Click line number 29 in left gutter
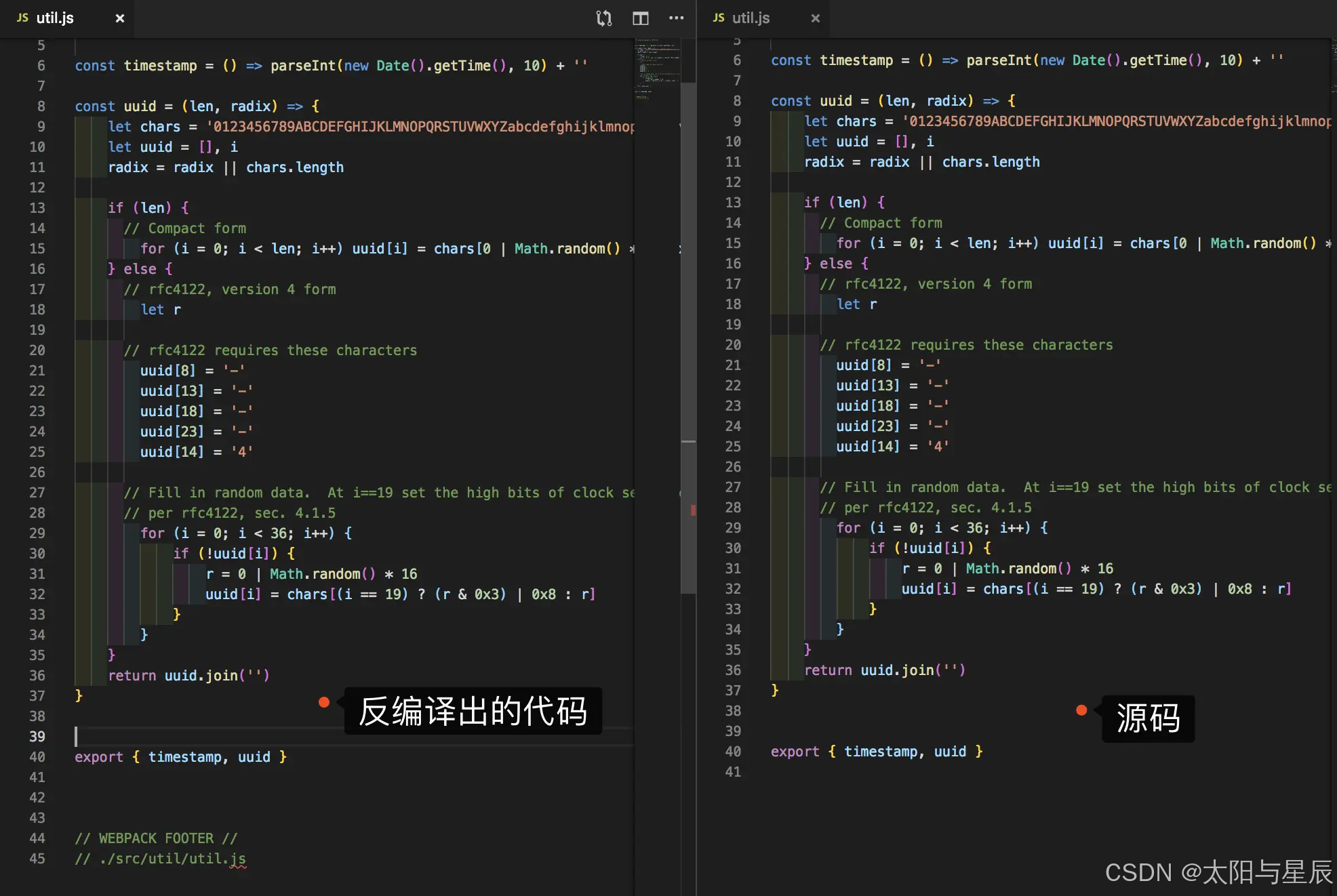Screen dimensions: 1337x896 click(37, 533)
